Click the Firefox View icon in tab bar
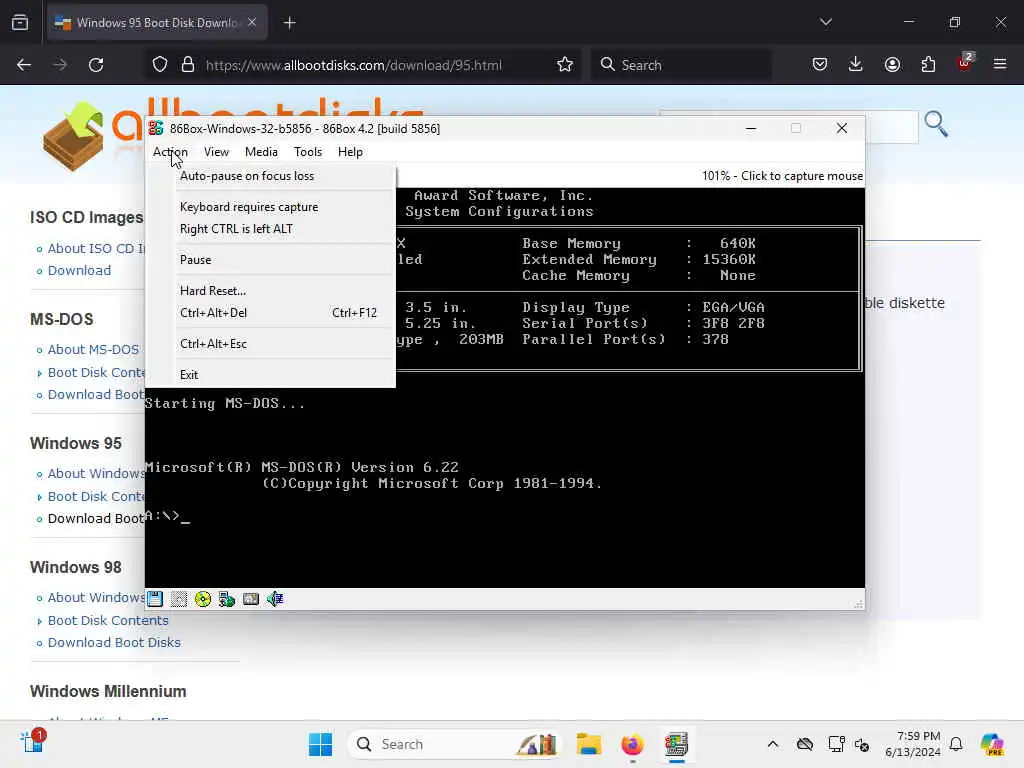Screen dimensions: 1024x768 [x=20, y=23]
